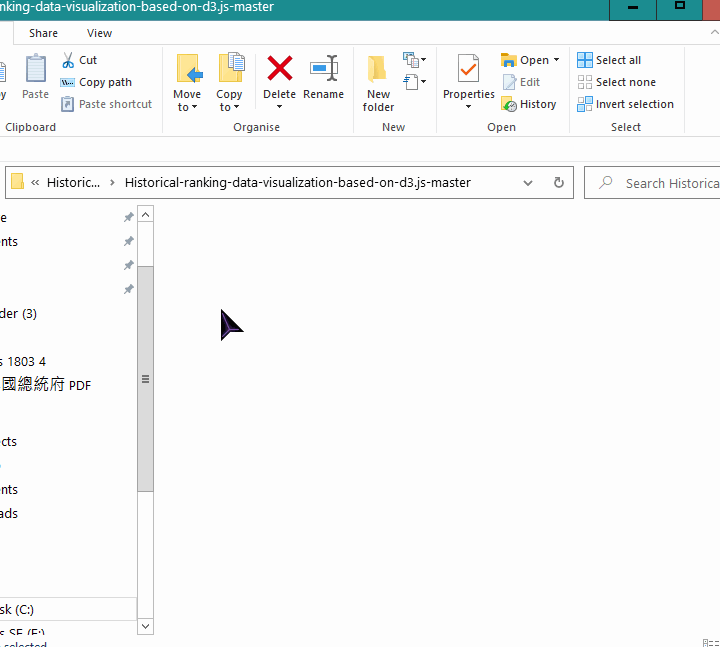
Task: Click the Rename icon
Action: click(324, 69)
